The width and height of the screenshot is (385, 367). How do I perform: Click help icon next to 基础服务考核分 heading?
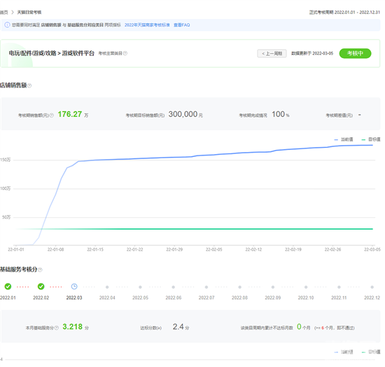tap(40, 269)
